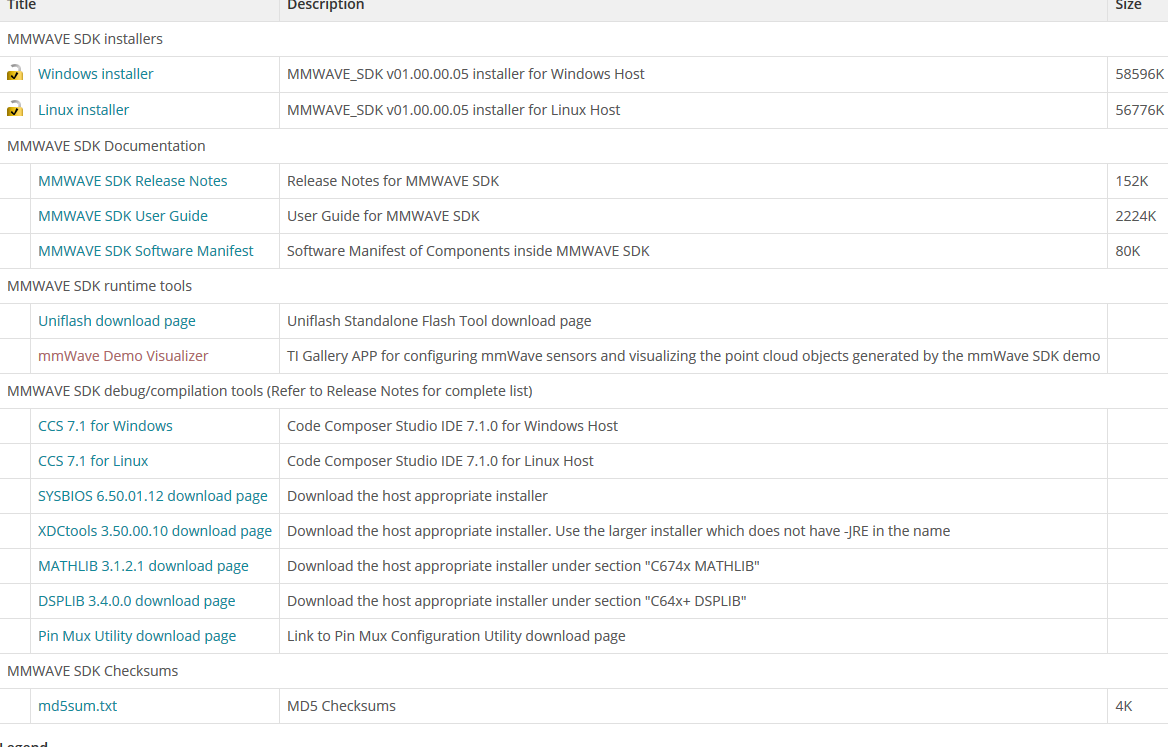Click 'Link to Pin Mux Configuration Utility download page'
1168x747 pixels.
click(456, 636)
